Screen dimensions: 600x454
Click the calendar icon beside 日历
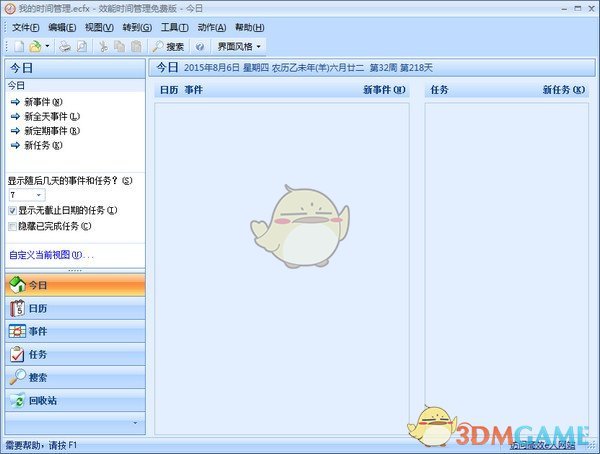pyautogui.click(x=17, y=308)
